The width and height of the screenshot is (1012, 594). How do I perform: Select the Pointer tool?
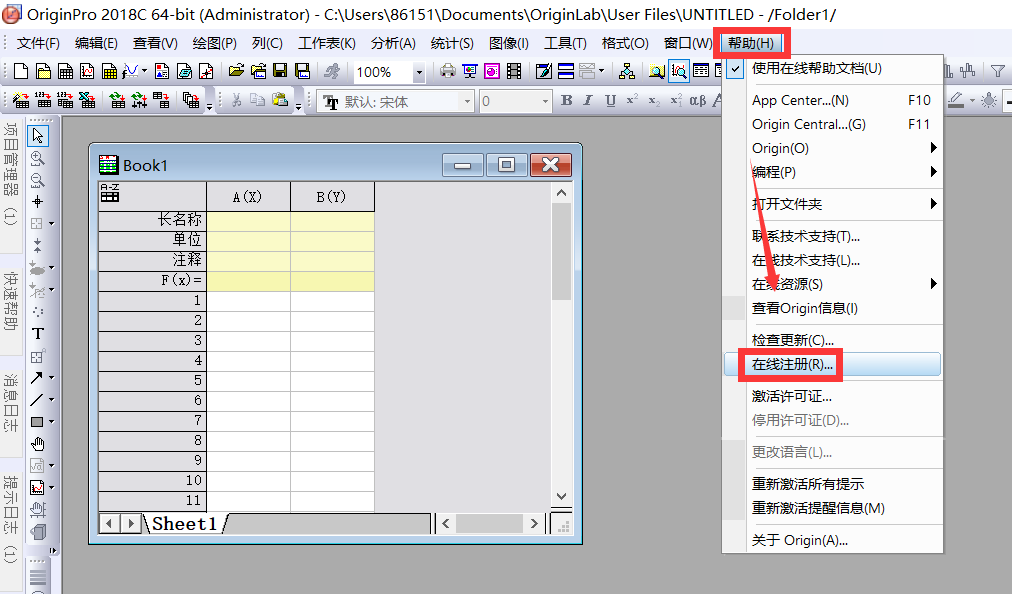click(38, 136)
